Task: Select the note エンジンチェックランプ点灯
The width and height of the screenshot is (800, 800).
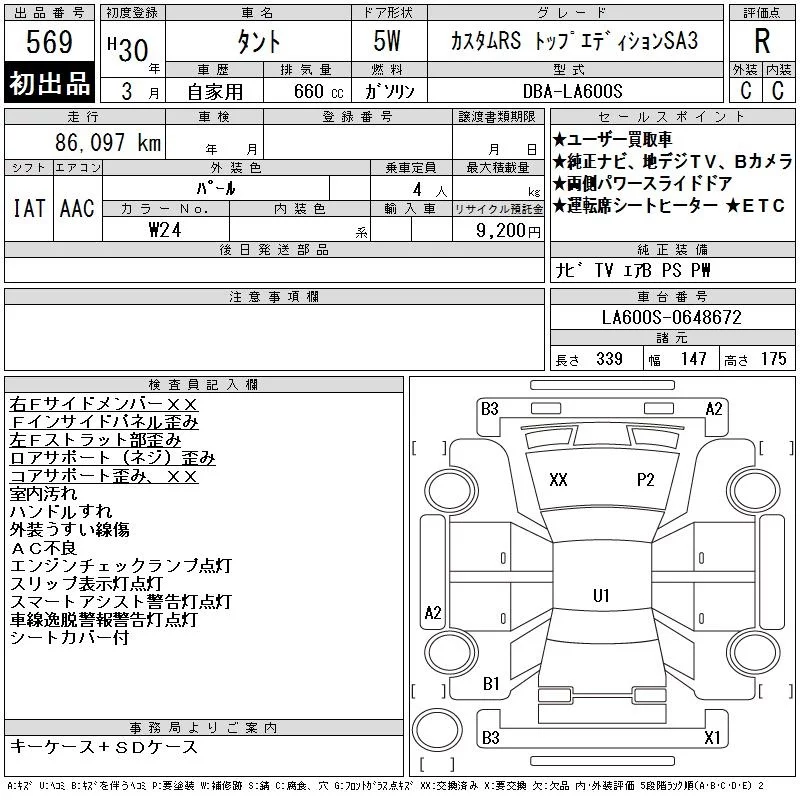Action: click(121, 566)
